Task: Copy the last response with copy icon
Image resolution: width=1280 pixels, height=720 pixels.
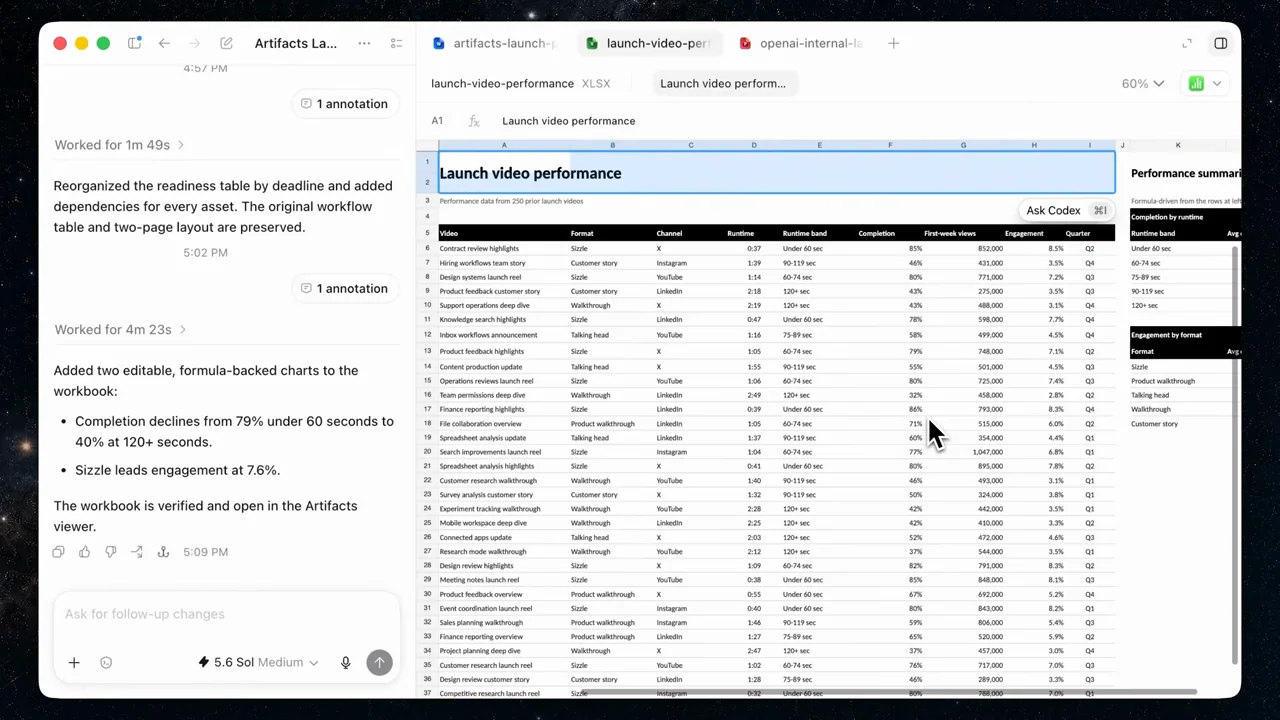Action: pos(59,552)
